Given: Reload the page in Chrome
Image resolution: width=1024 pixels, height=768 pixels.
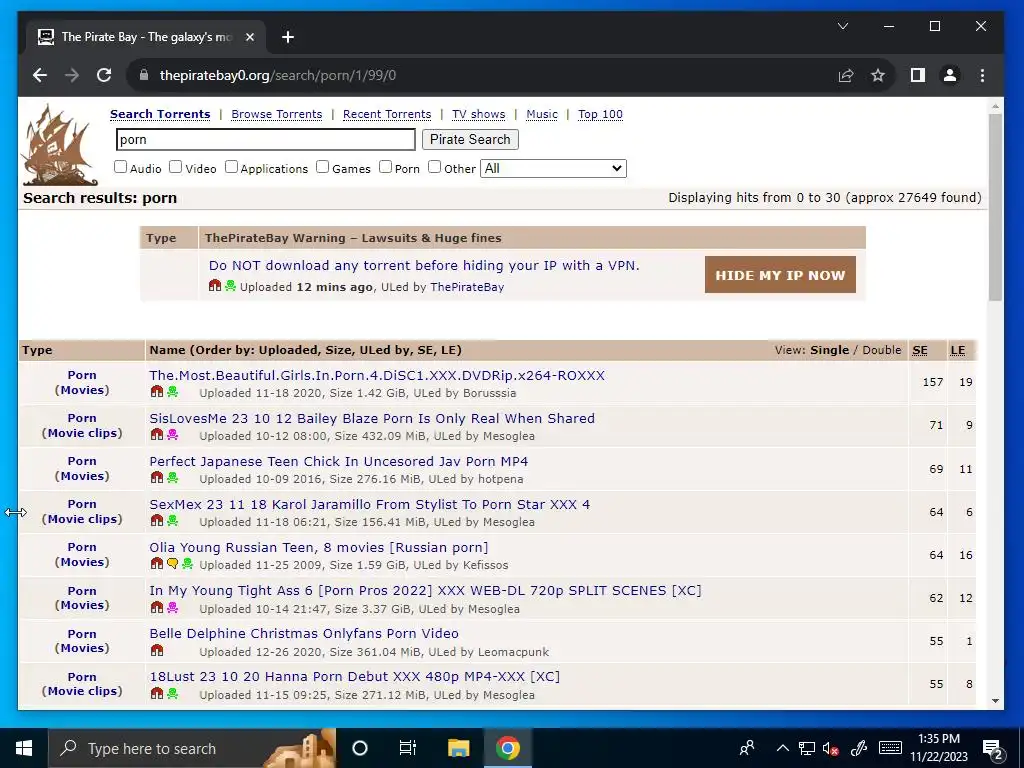Looking at the screenshot, I should 104,75.
